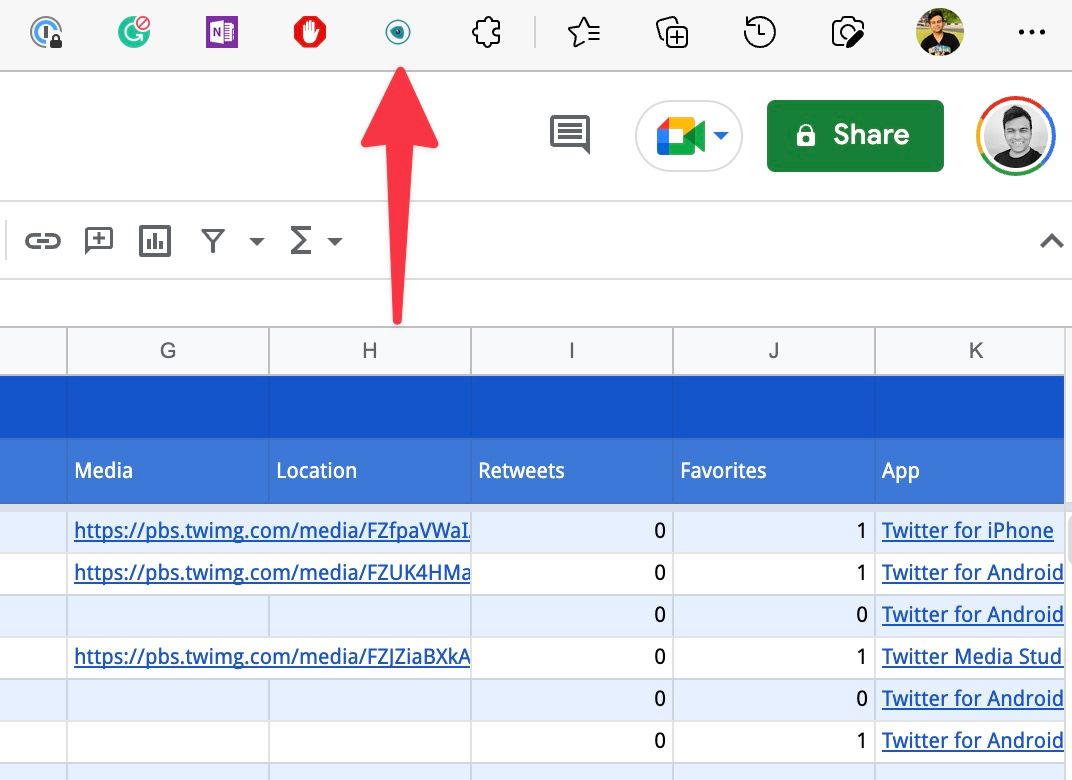Toggle the filter on the data

212,240
